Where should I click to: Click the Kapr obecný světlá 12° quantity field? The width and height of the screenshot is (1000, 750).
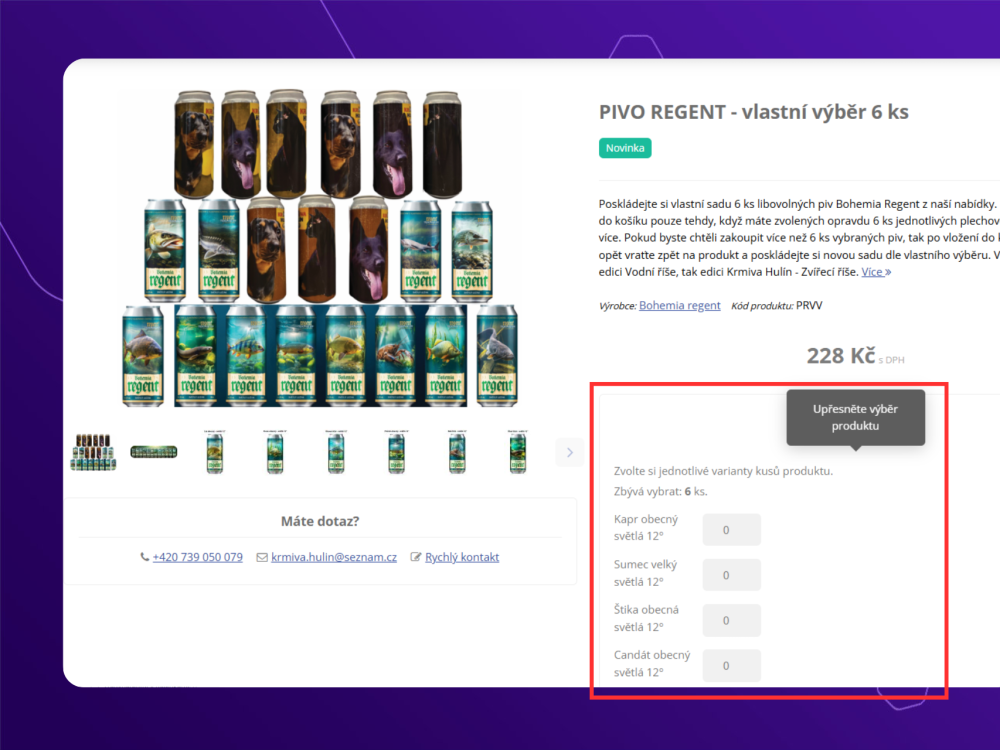[x=732, y=530]
